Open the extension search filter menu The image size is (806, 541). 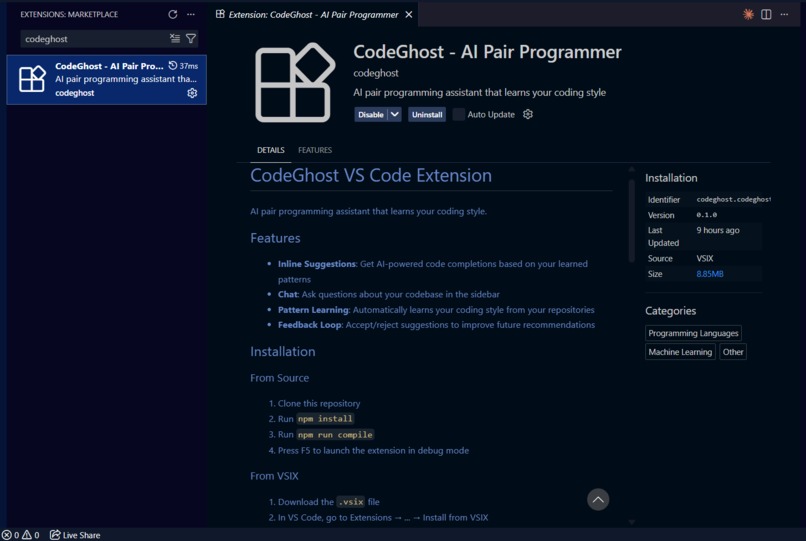(191, 38)
